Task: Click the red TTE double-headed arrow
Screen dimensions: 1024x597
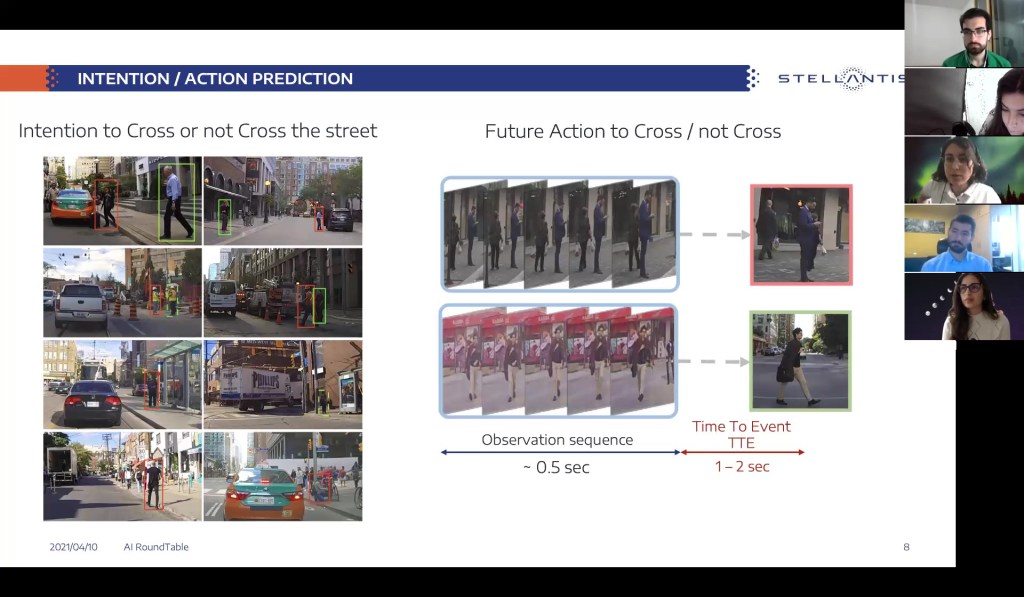Action: pos(742,453)
